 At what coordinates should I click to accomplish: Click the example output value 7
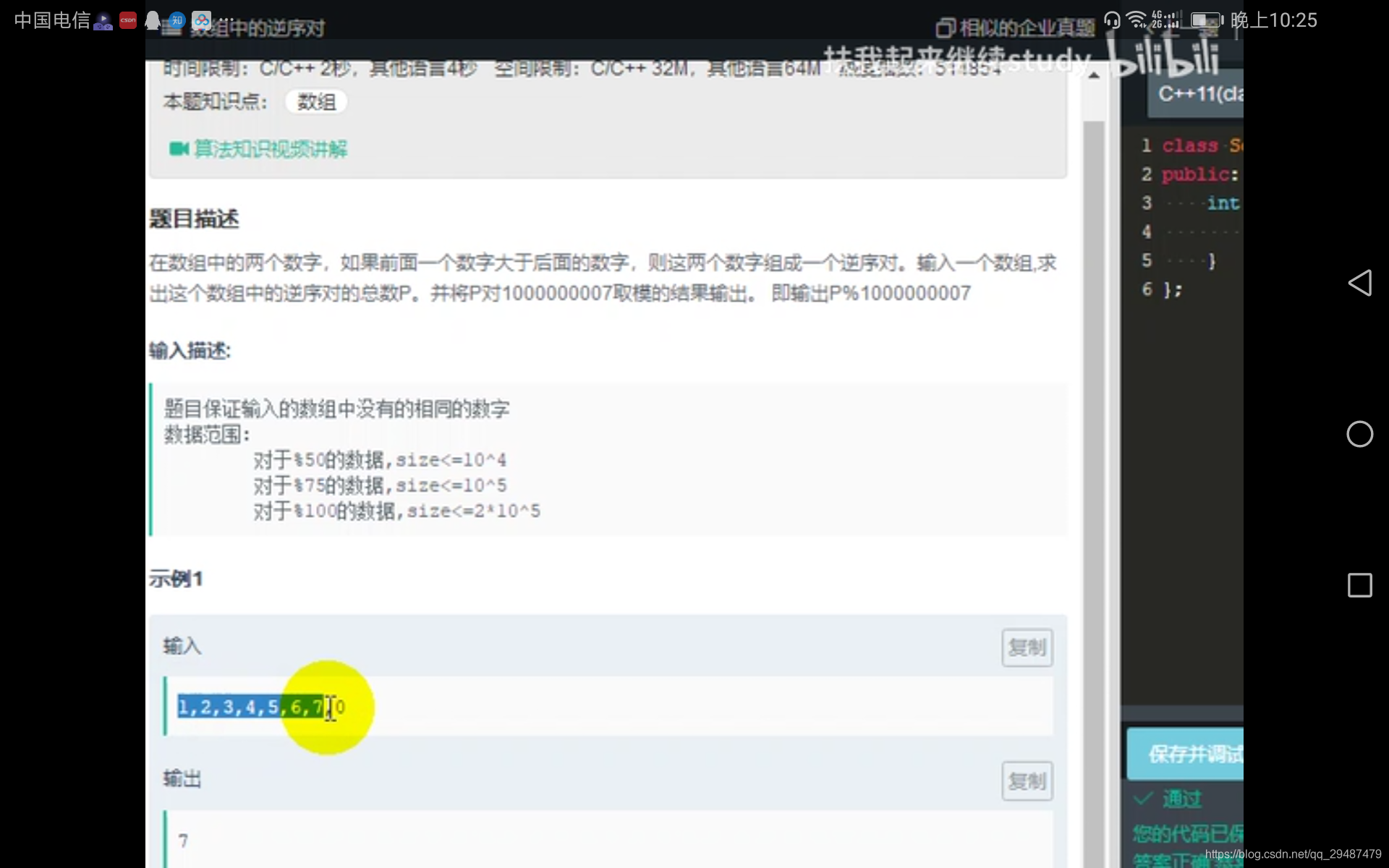click(x=183, y=841)
